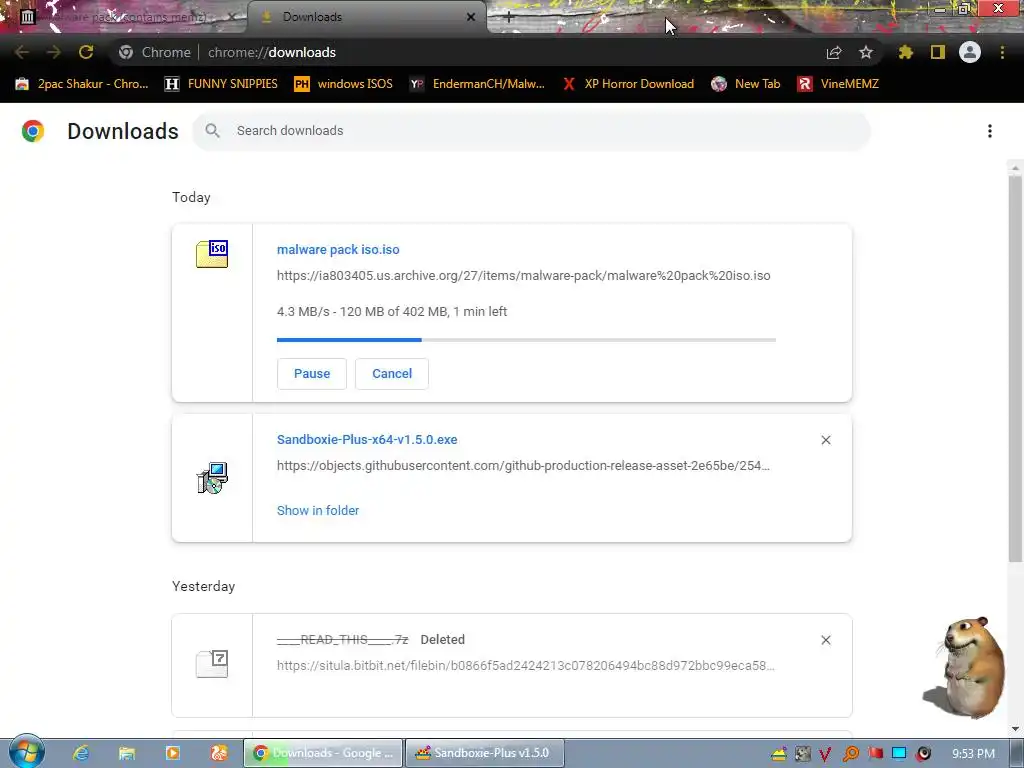Select the Downloads tab

[367, 18]
